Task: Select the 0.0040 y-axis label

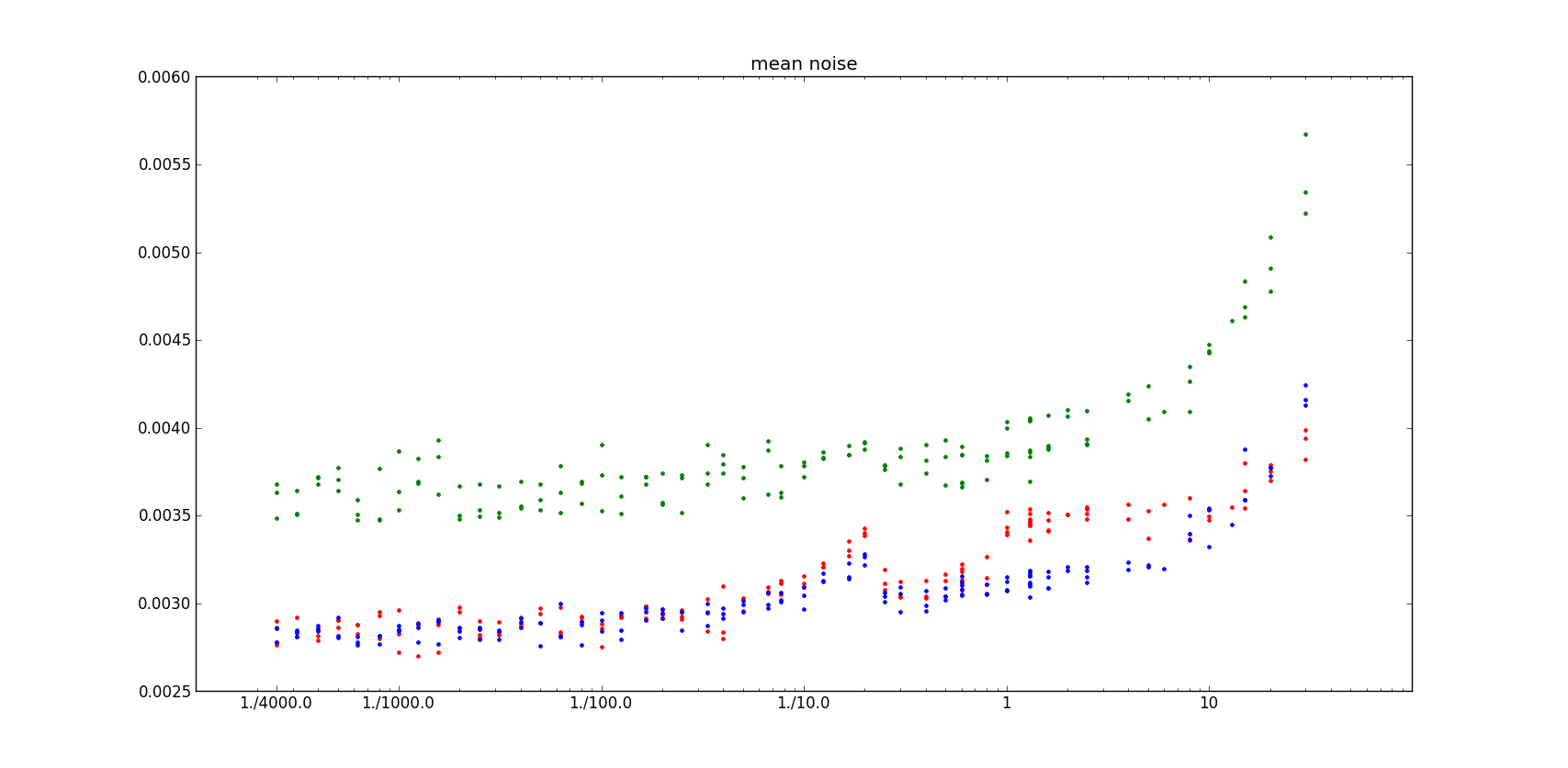Action: click(164, 428)
